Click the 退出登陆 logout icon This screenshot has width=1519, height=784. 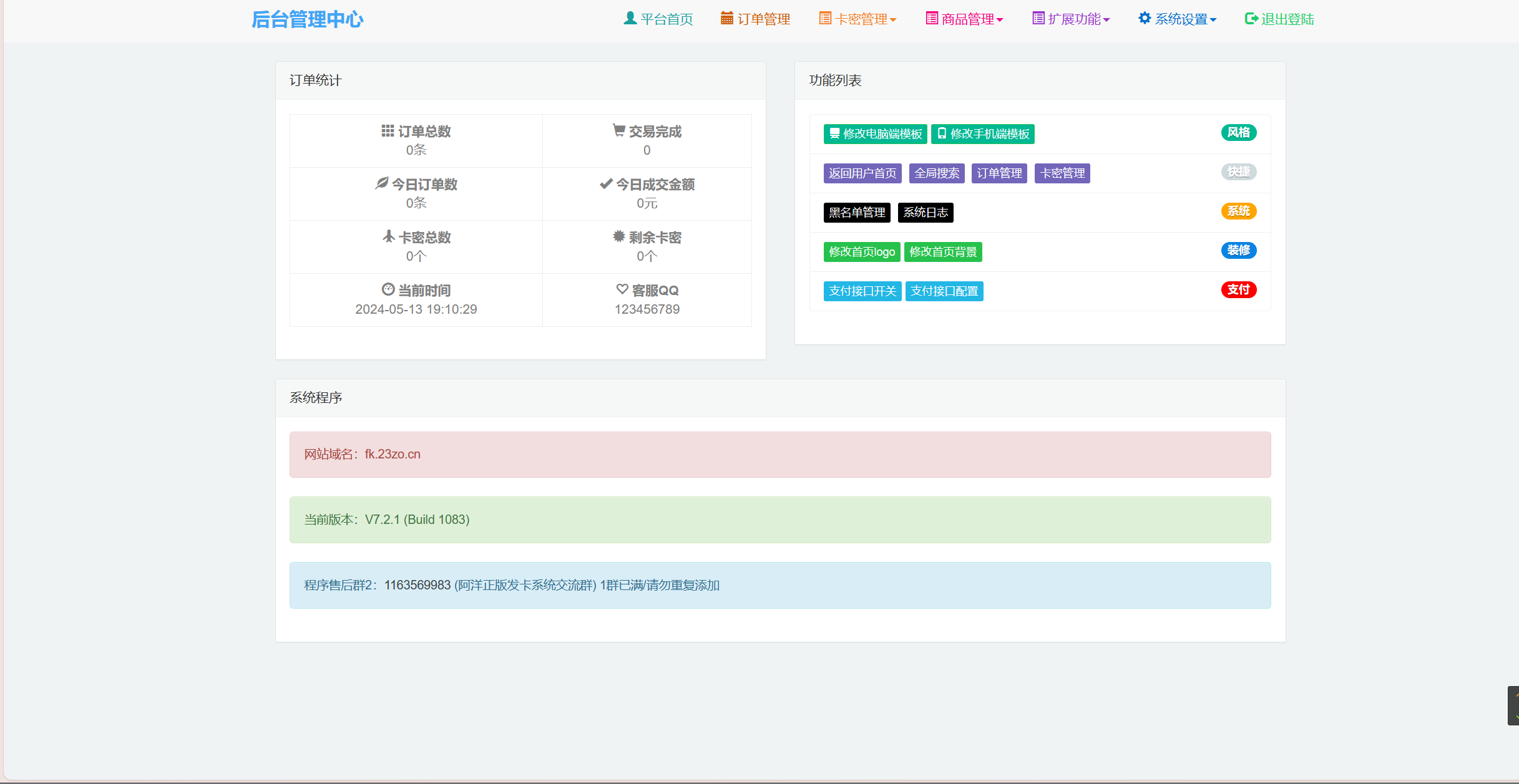click(1251, 19)
